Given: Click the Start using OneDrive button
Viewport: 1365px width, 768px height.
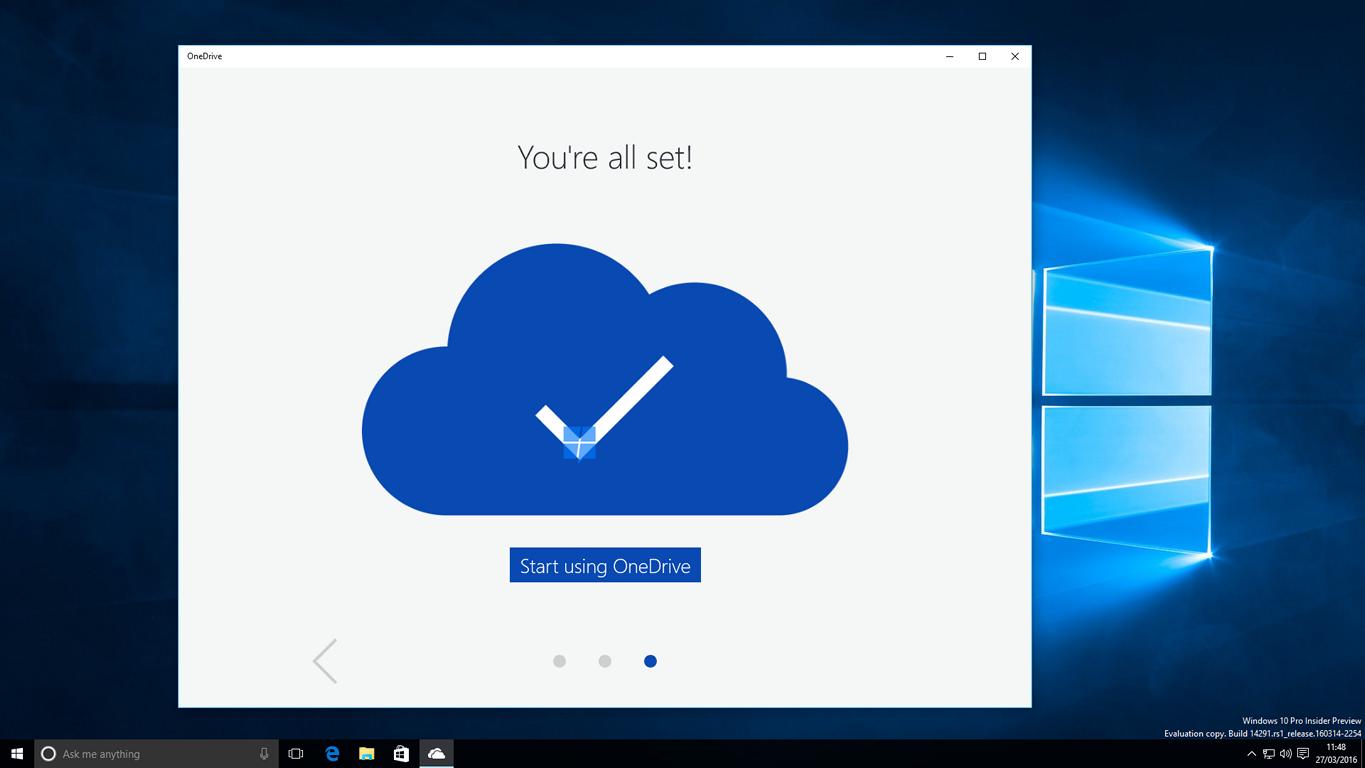Looking at the screenshot, I should pos(605,565).
